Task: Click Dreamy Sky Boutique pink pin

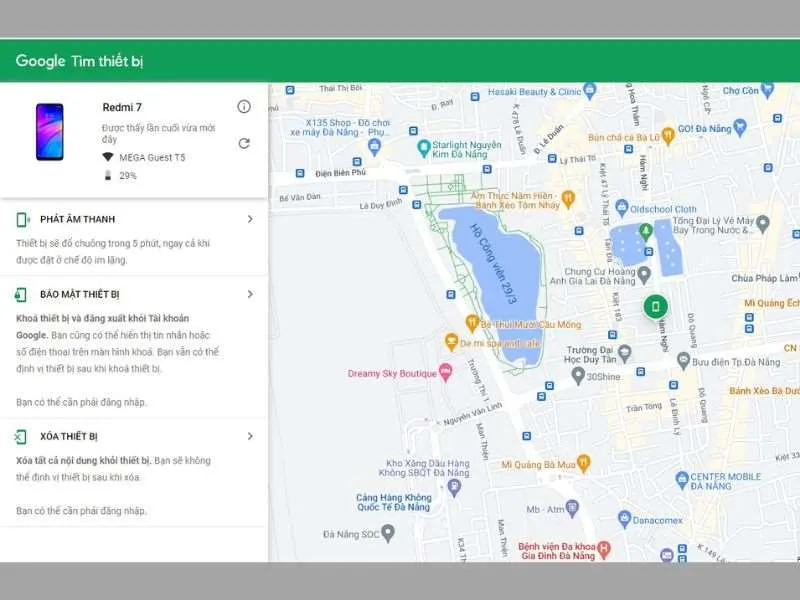Action: 445,372
